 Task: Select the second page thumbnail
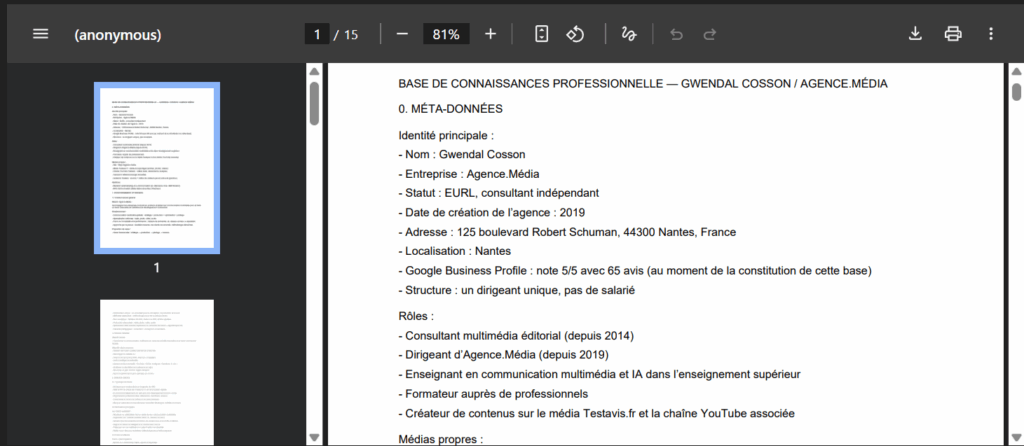pyautogui.click(x=157, y=372)
